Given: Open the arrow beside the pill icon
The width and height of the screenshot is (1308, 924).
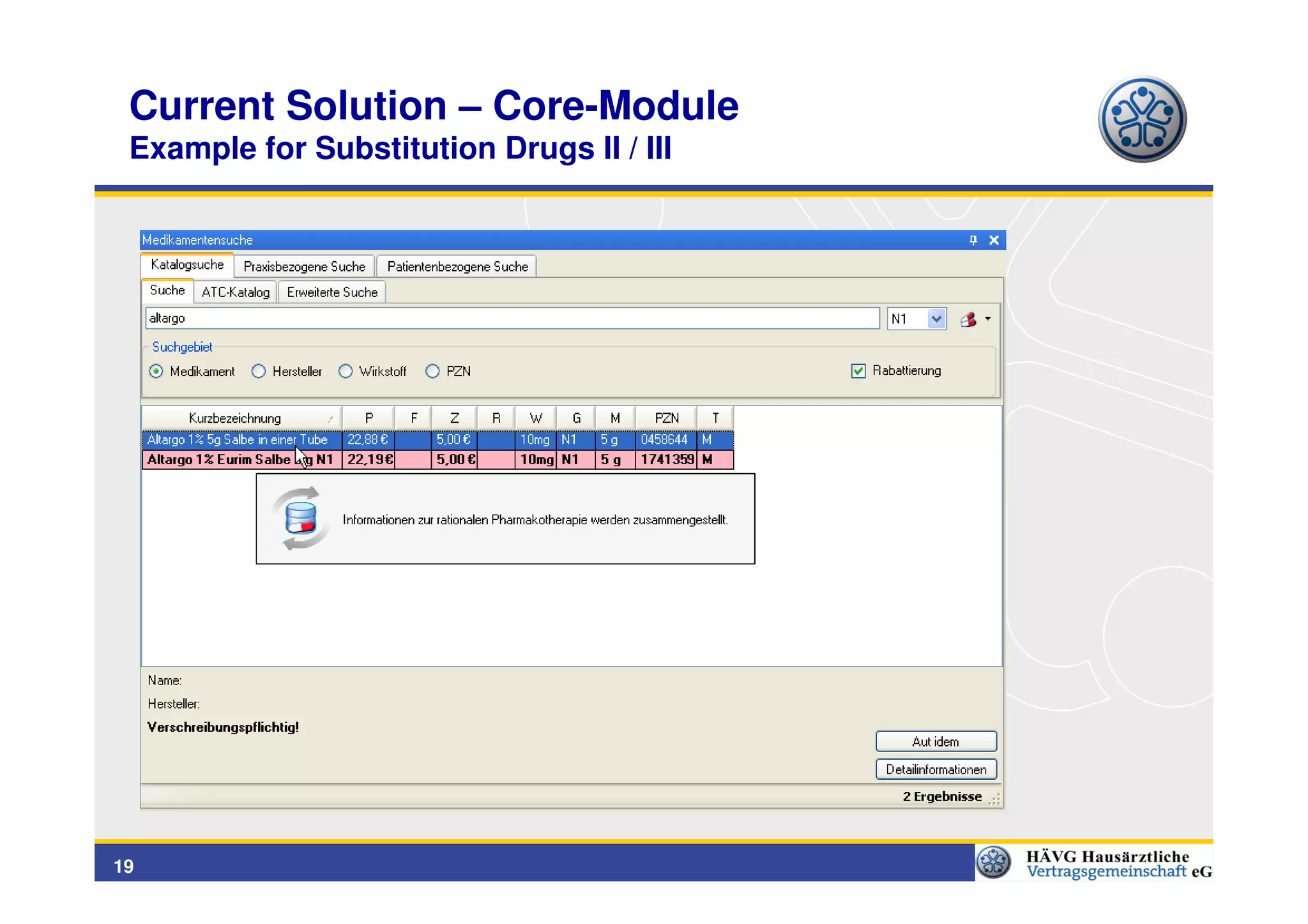Looking at the screenshot, I should pyautogui.click(x=988, y=319).
